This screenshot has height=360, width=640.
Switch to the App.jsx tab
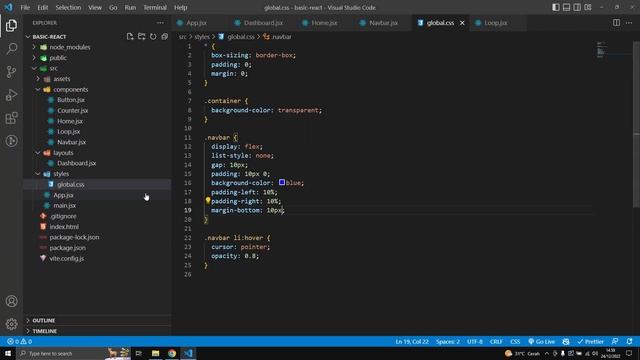196,23
